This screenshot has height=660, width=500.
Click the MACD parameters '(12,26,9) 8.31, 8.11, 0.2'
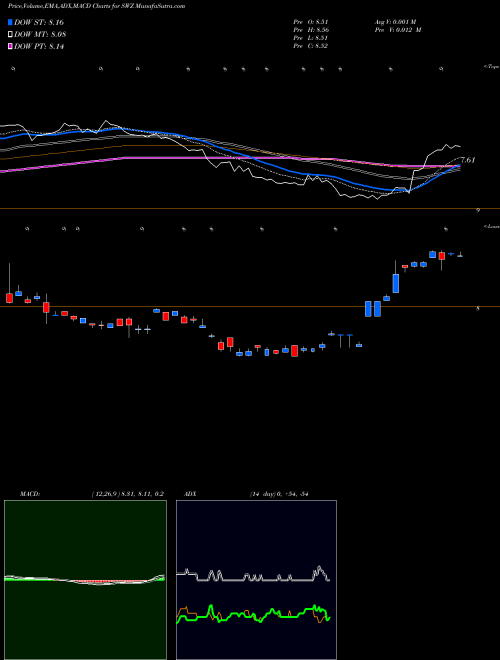click(x=127, y=494)
